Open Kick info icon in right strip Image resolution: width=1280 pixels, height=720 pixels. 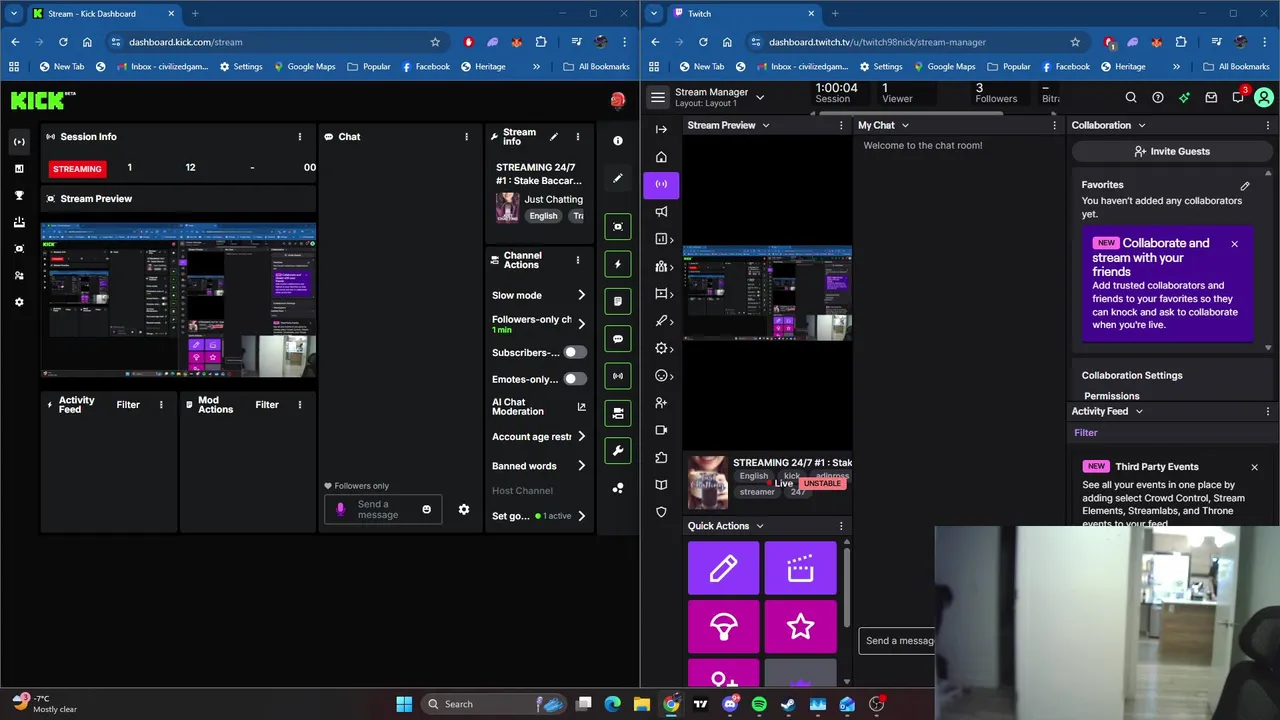[x=618, y=141]
